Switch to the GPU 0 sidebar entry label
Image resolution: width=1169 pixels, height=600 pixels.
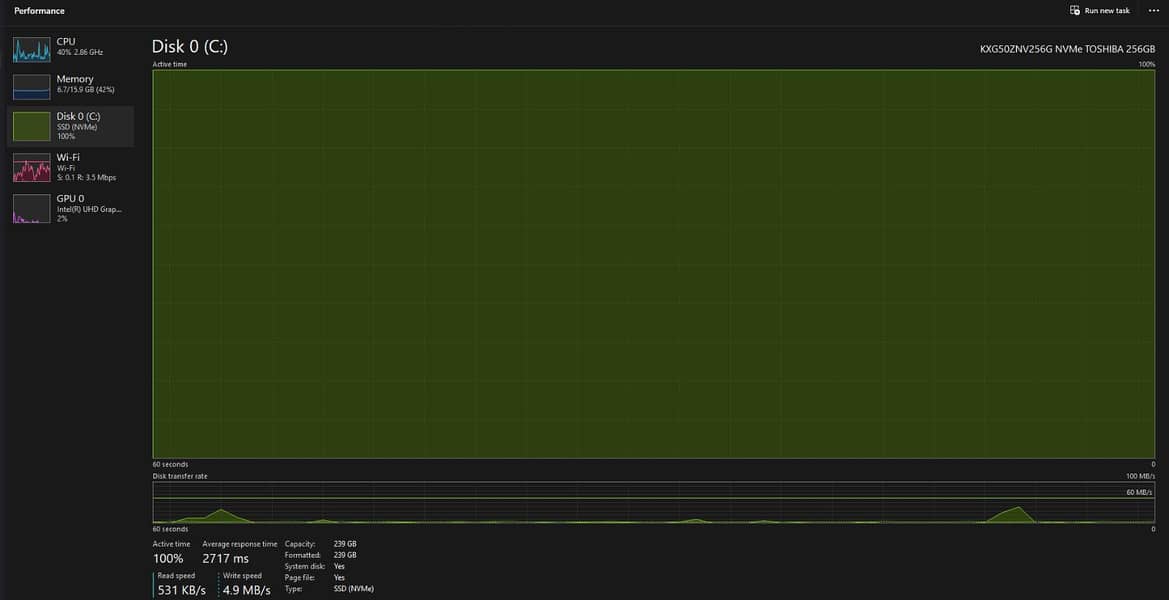[x=70, y=198]
